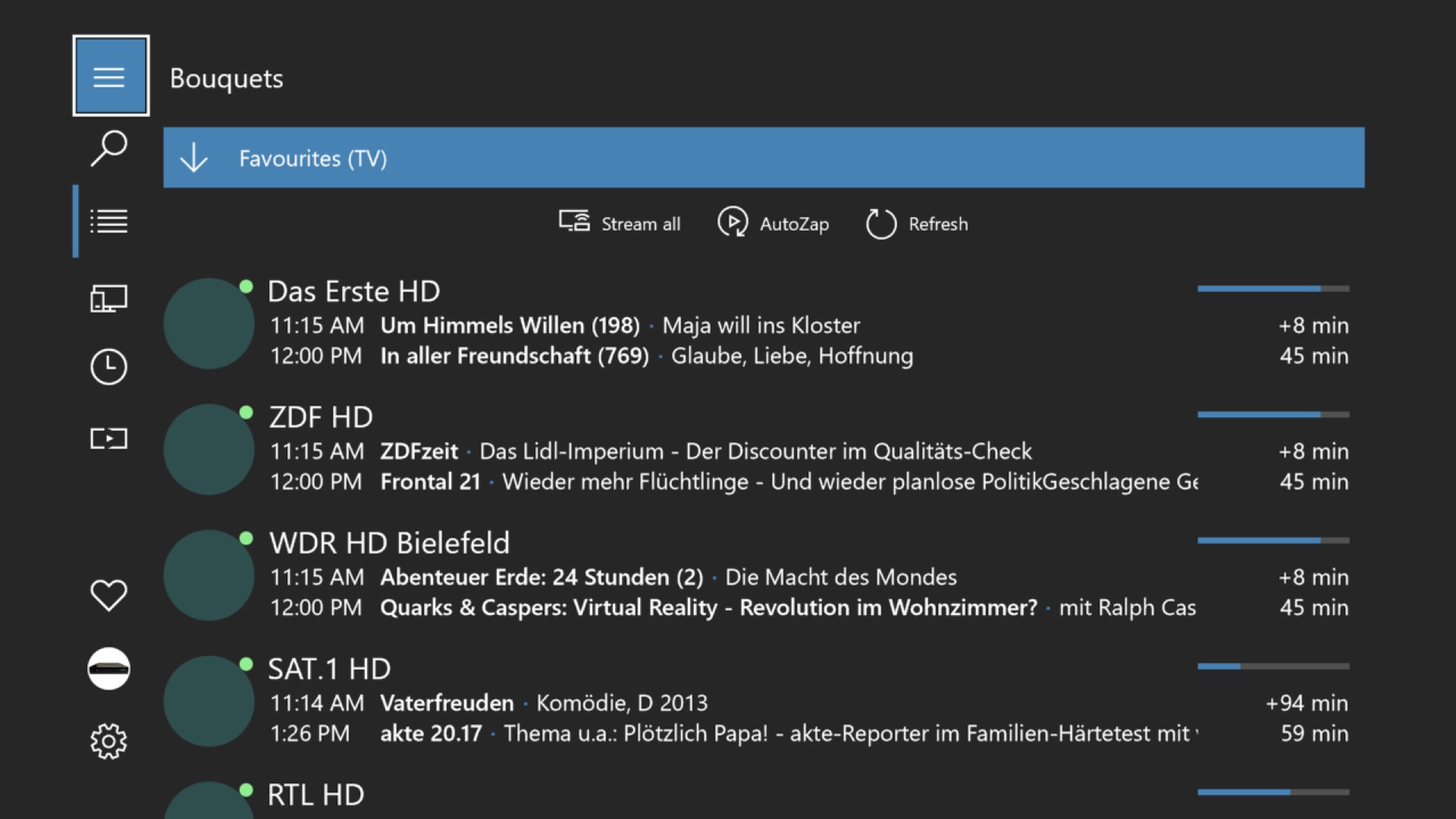
Task: Open the devices screen icon
Action: [x=109, y=299]
